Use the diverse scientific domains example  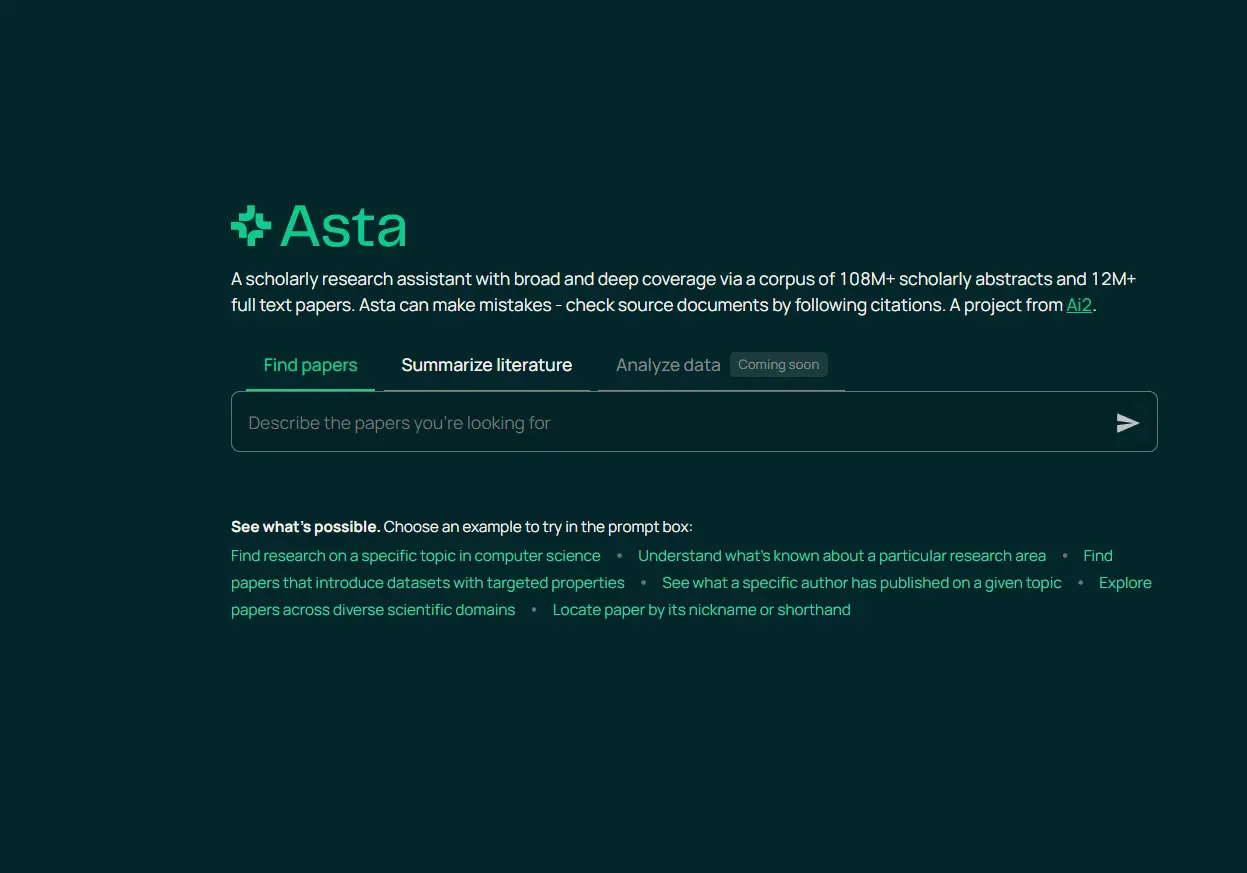pyautogui.click(x=373, y=610)
